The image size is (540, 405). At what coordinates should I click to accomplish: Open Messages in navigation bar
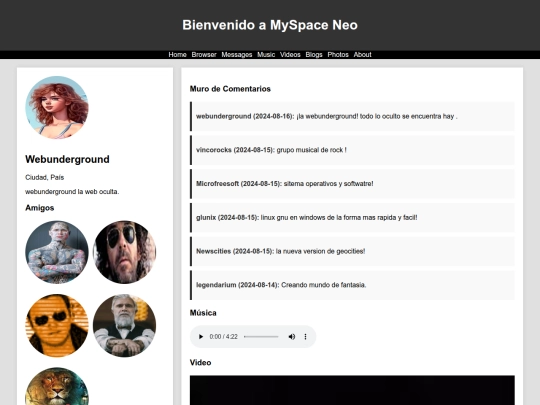237,54
